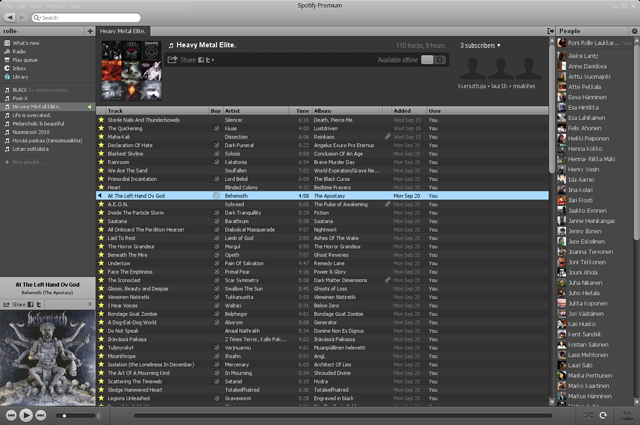Toggle star for Beneath The Mire
640x425 pixels.
pos(101,255)
